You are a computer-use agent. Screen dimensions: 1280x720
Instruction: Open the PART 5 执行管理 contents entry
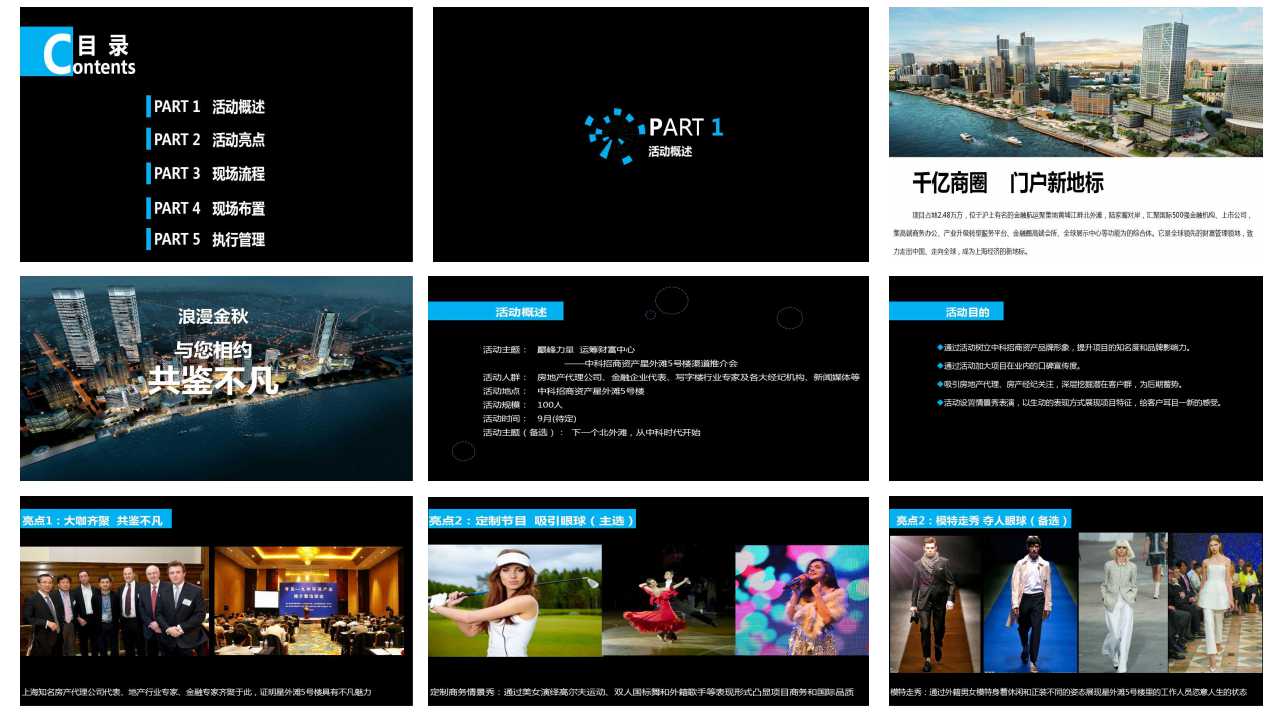tap(208, 240)
